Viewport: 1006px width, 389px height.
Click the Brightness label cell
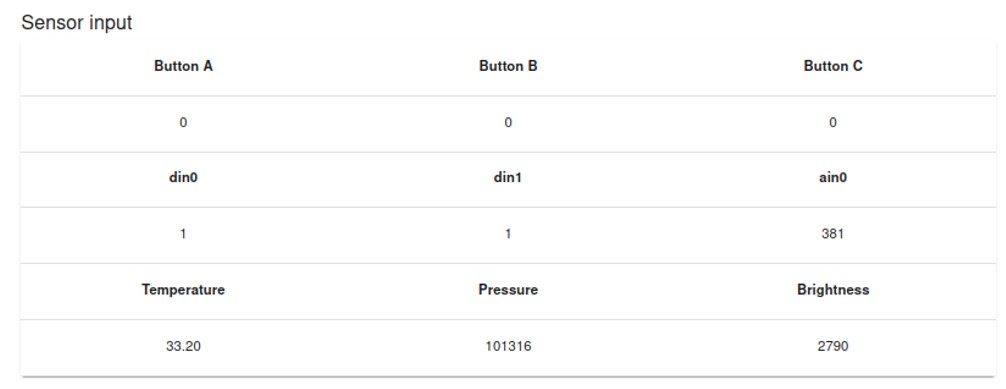(x=833, y=290)
